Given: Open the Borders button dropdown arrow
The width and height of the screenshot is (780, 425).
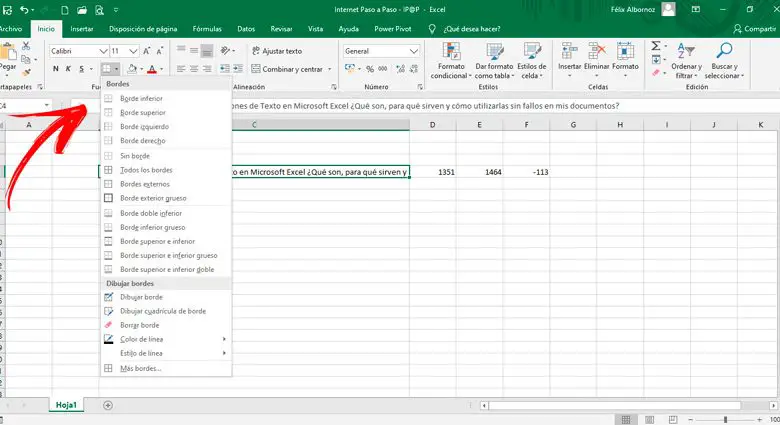Looking at the screenshot, I should pos(116,69).
